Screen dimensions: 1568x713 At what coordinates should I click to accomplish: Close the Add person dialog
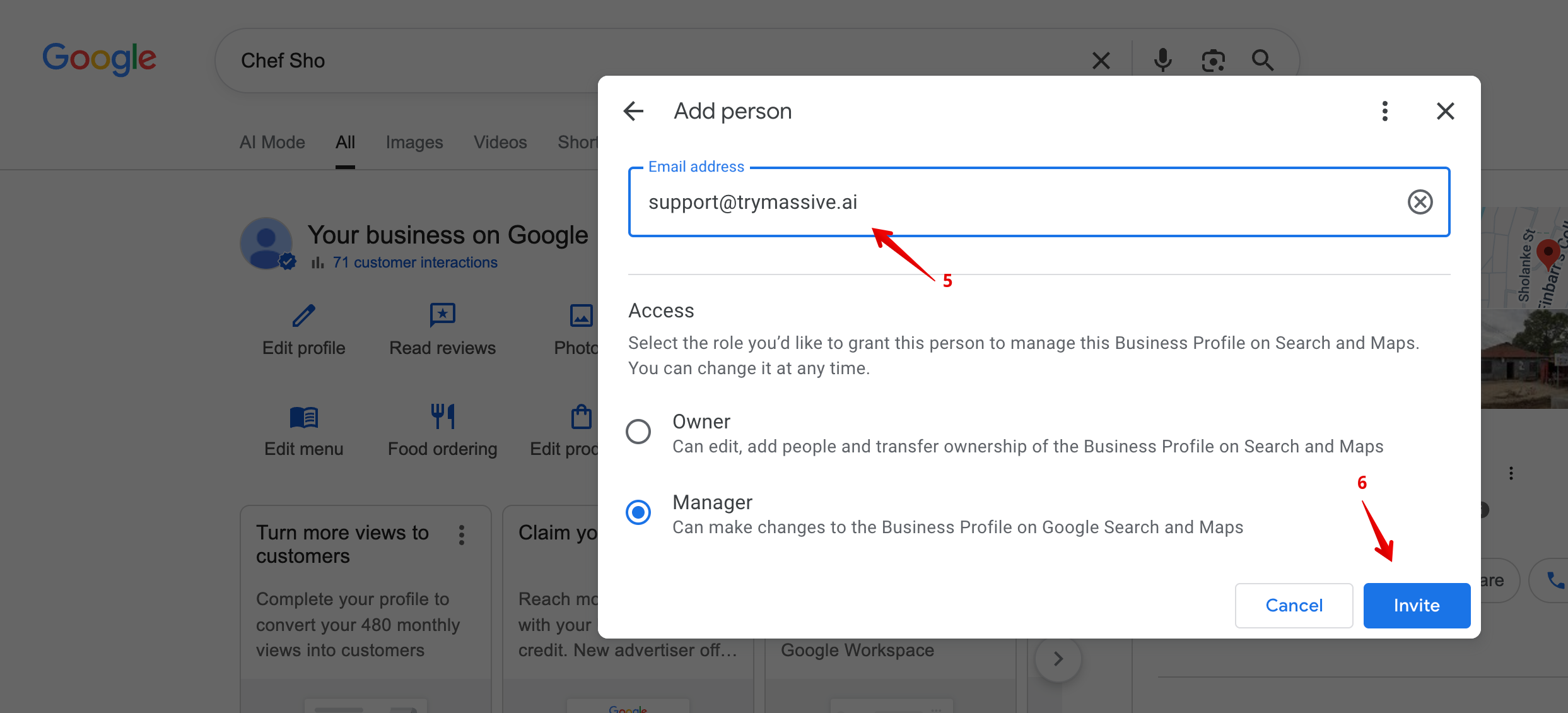tap(1445, 111)
